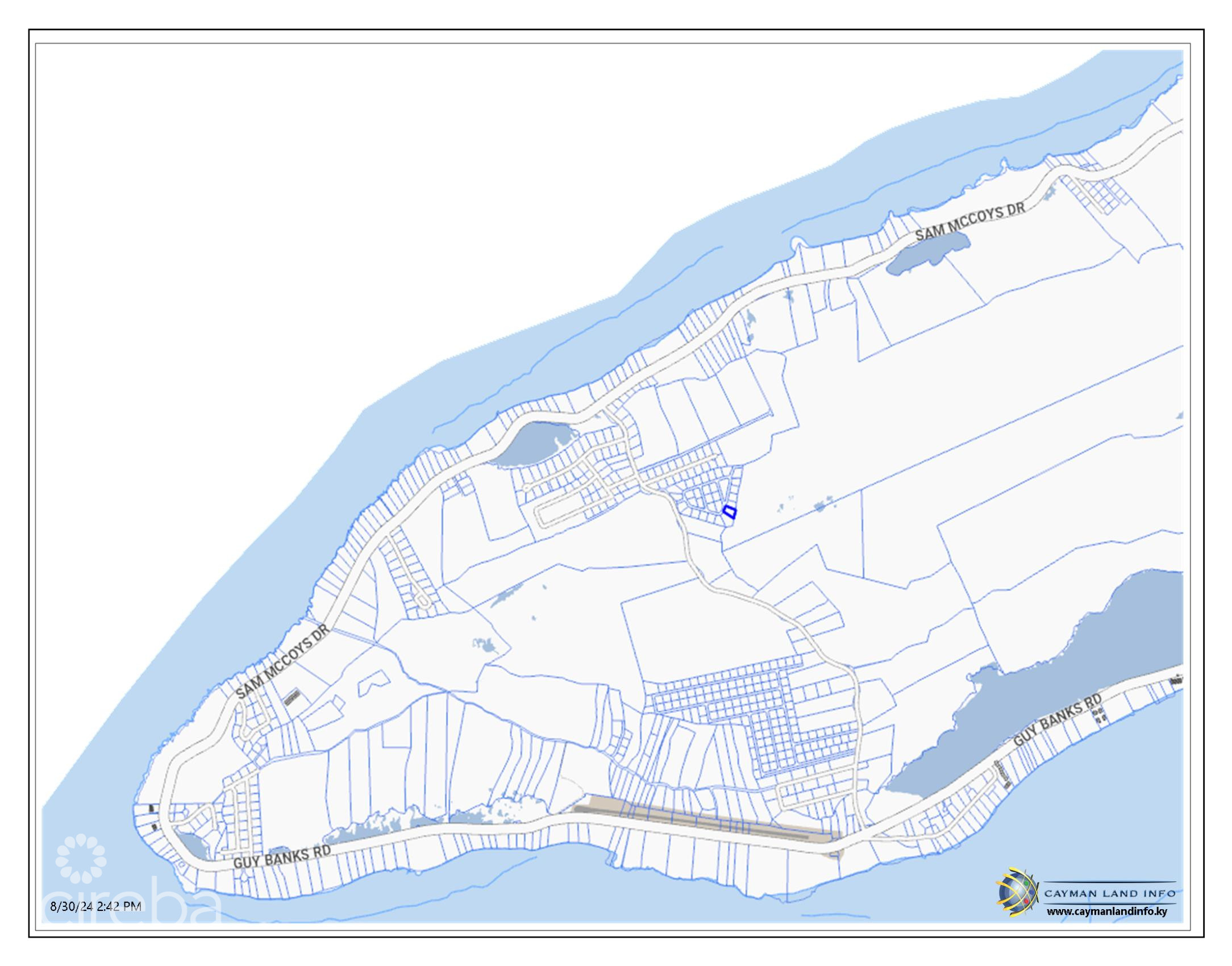This screenshot has height=966, width=1232.
Task: Click the oval pond near the central subdivision
Action: [531, 445]
